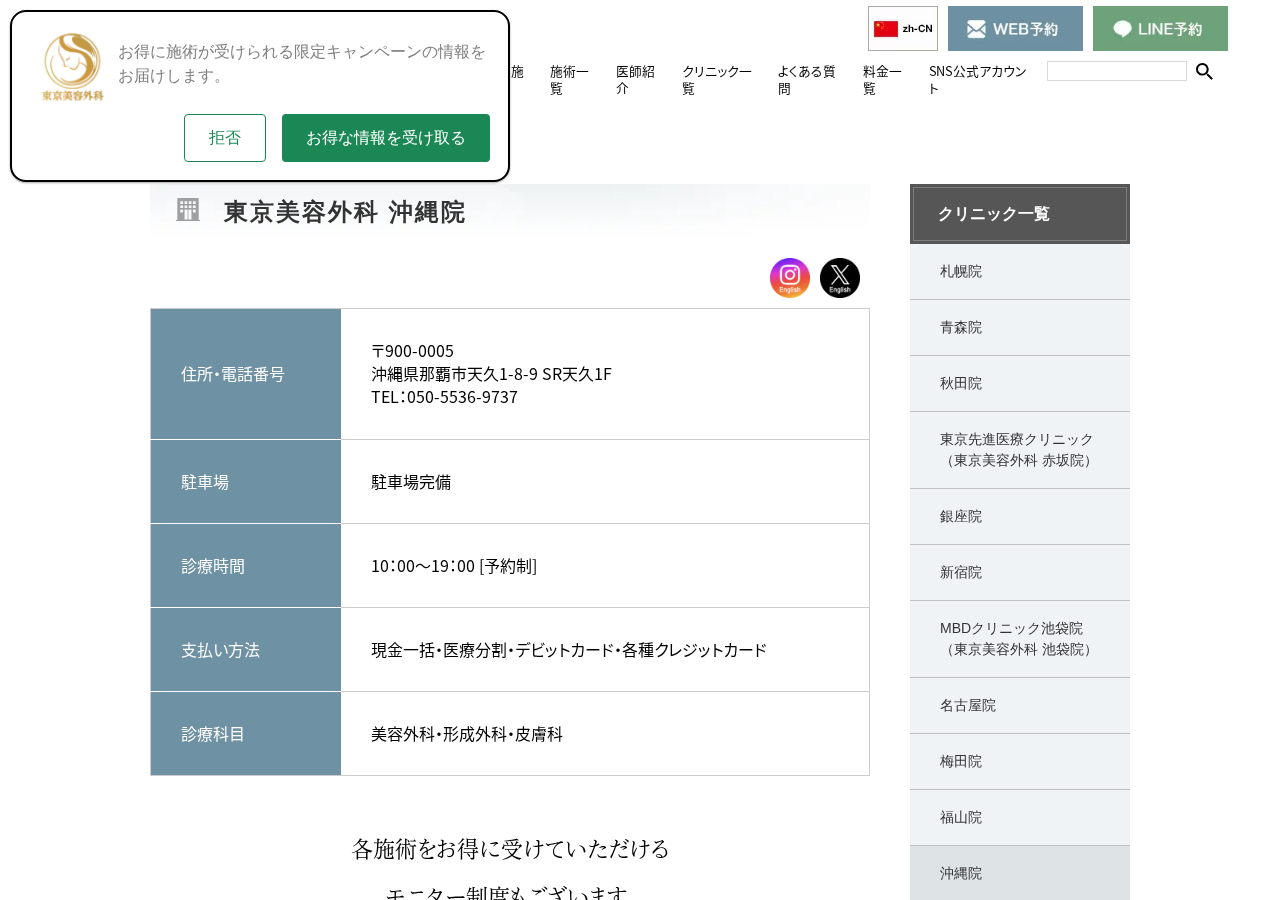Select 新宿院 in the clinic list
Screen dimensions: 1280x900
tap(1020, 573)
